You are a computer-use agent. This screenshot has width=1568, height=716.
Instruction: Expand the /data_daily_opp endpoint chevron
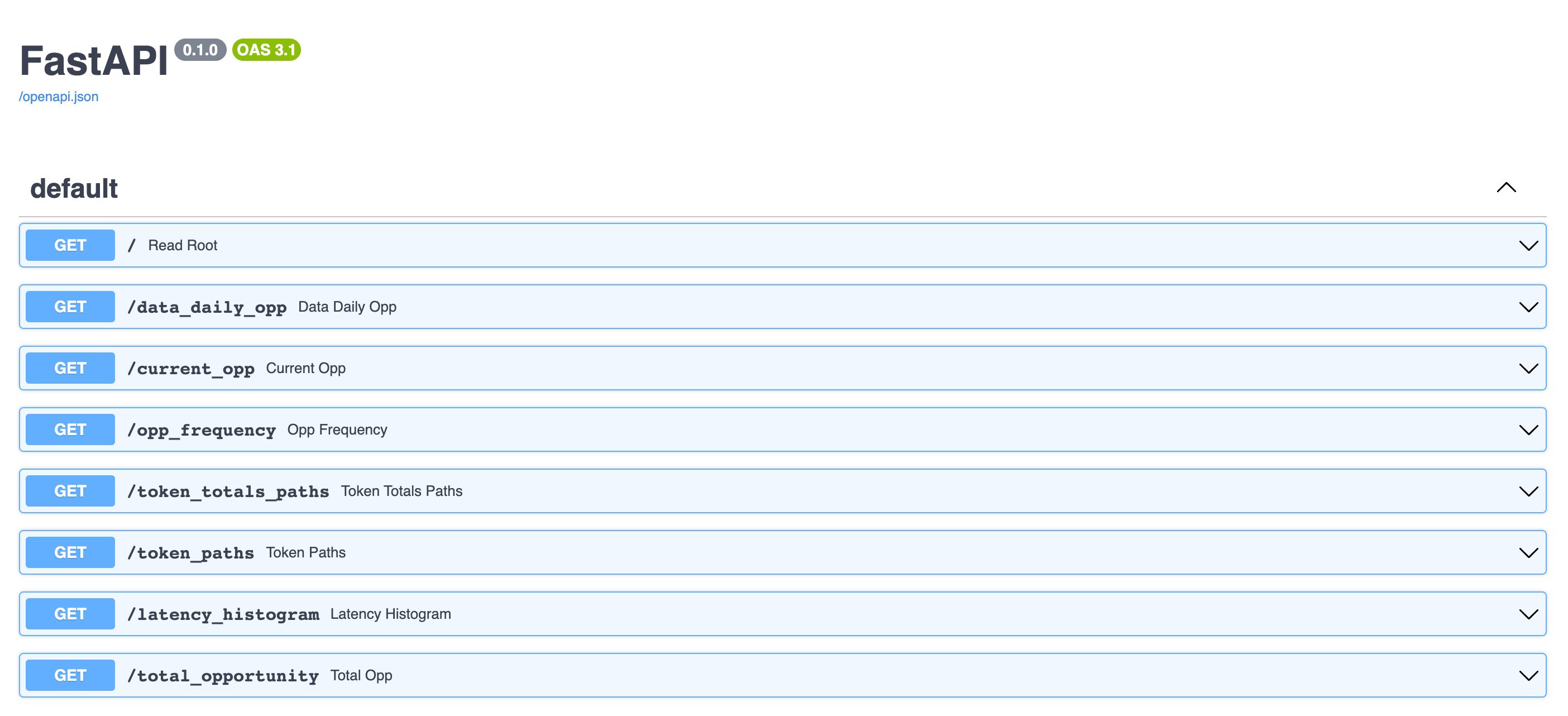[1528, 307]
